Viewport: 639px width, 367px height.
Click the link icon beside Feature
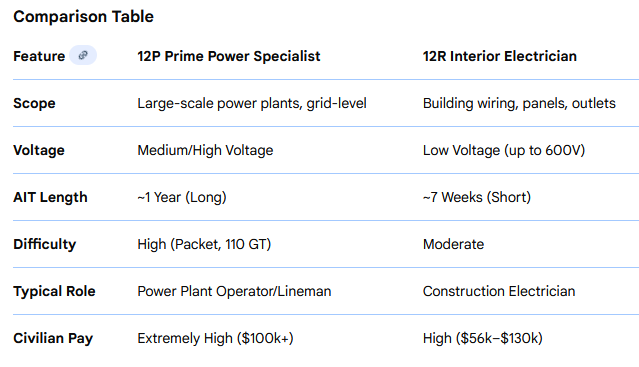coord(83,55)
